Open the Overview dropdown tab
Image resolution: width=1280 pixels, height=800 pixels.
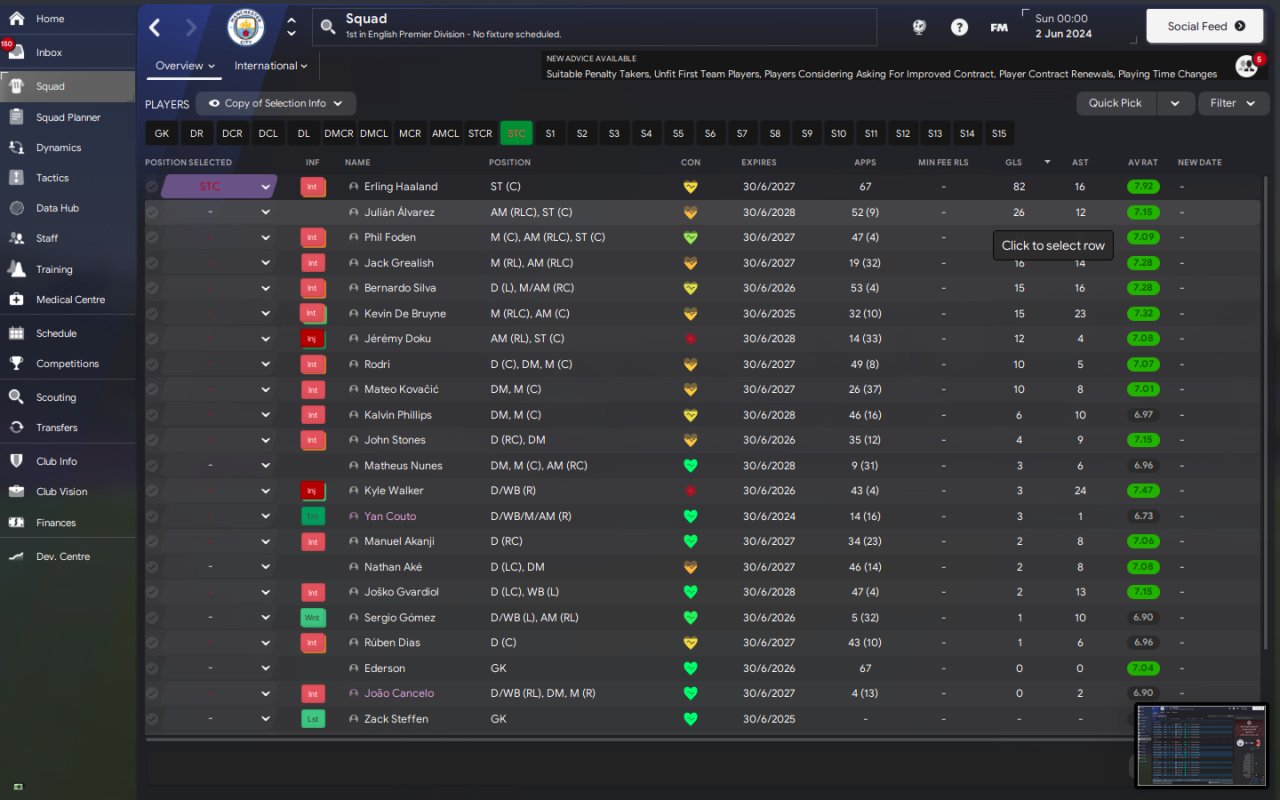(186, 66)
